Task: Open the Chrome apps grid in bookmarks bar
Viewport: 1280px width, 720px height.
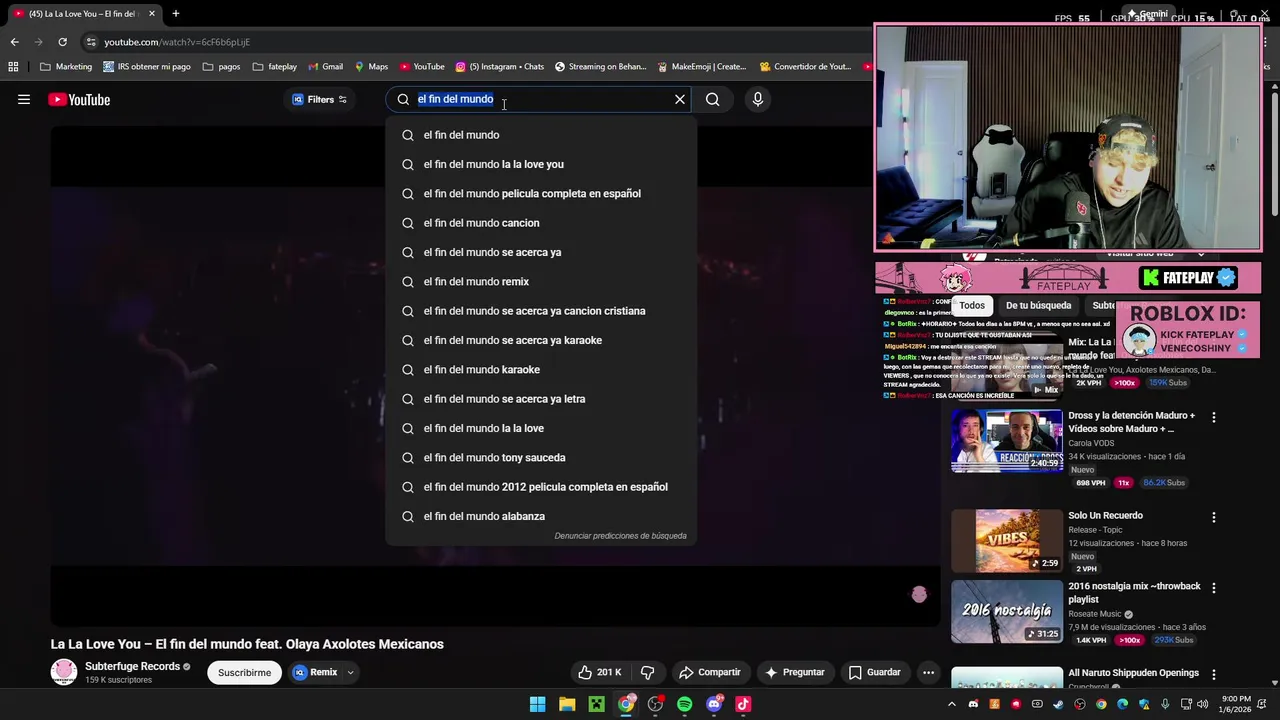Action: coord(13,67)
